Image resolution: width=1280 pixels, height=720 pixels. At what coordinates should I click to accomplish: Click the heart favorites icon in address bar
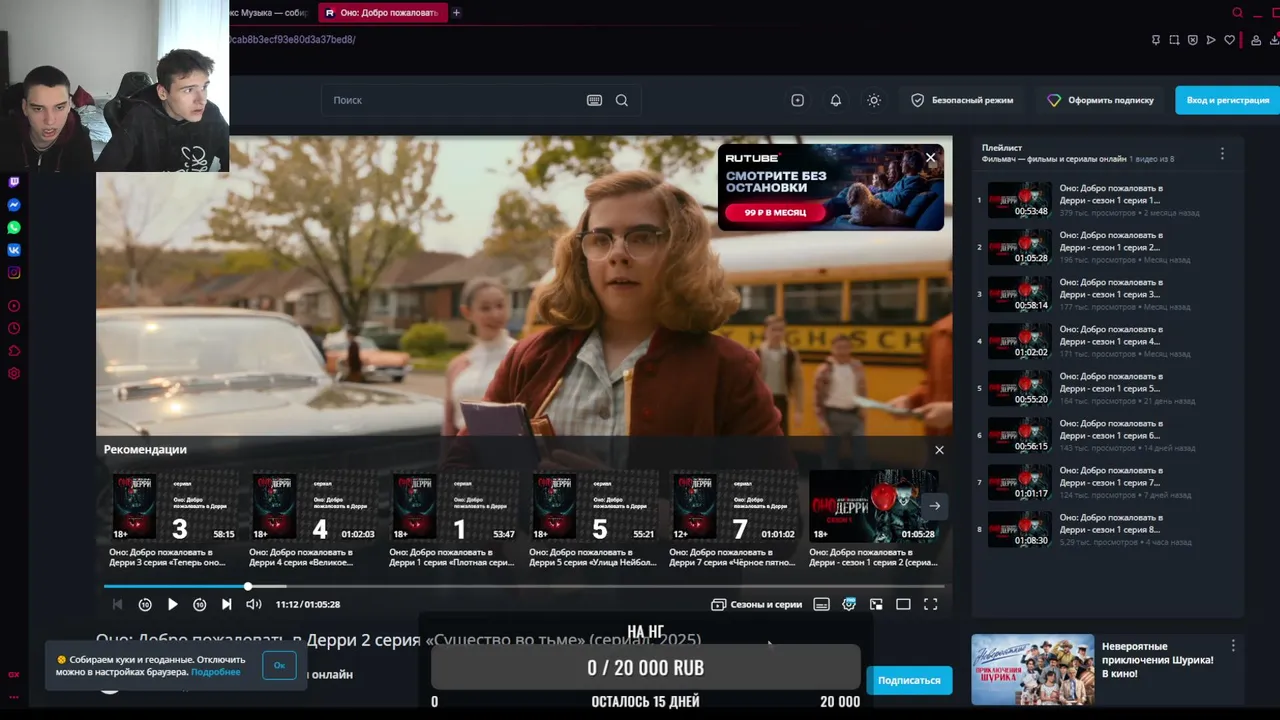click(1229, 40)
